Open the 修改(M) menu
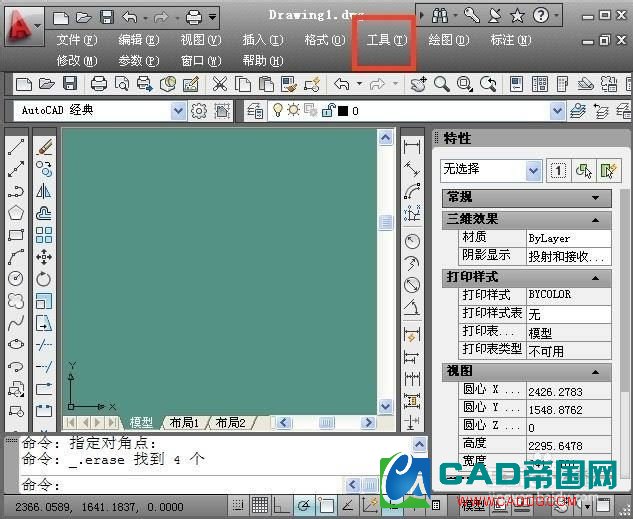This screenshot has height=519, width=633. point(77,61)
